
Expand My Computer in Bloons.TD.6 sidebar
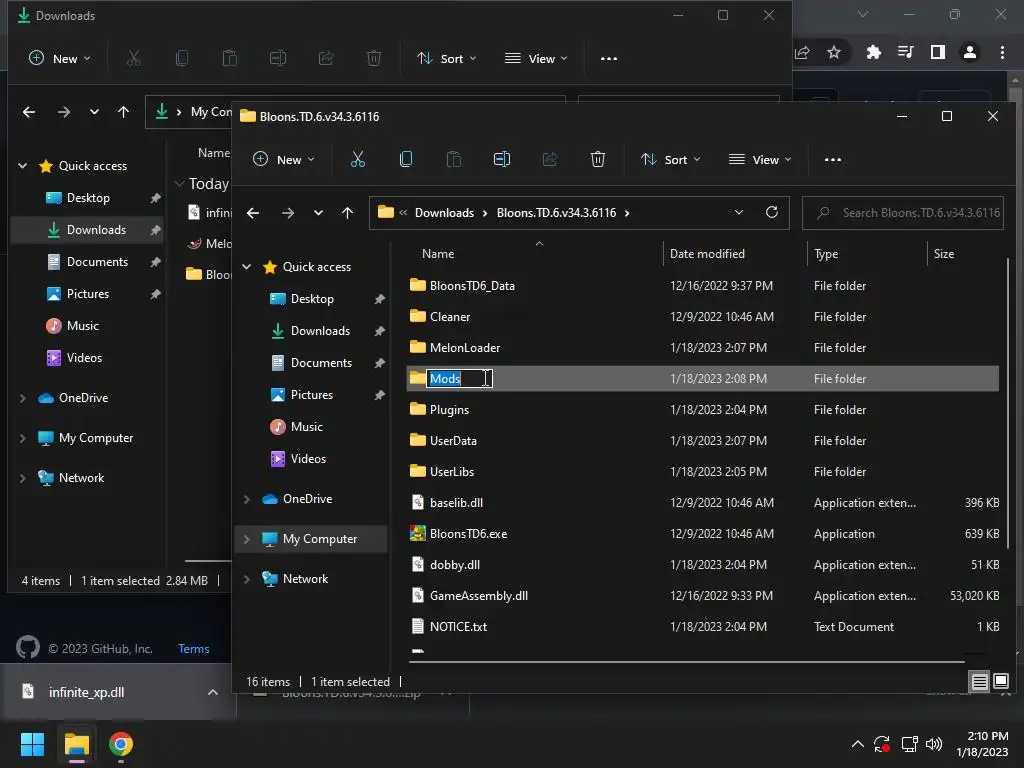[247, 539]
